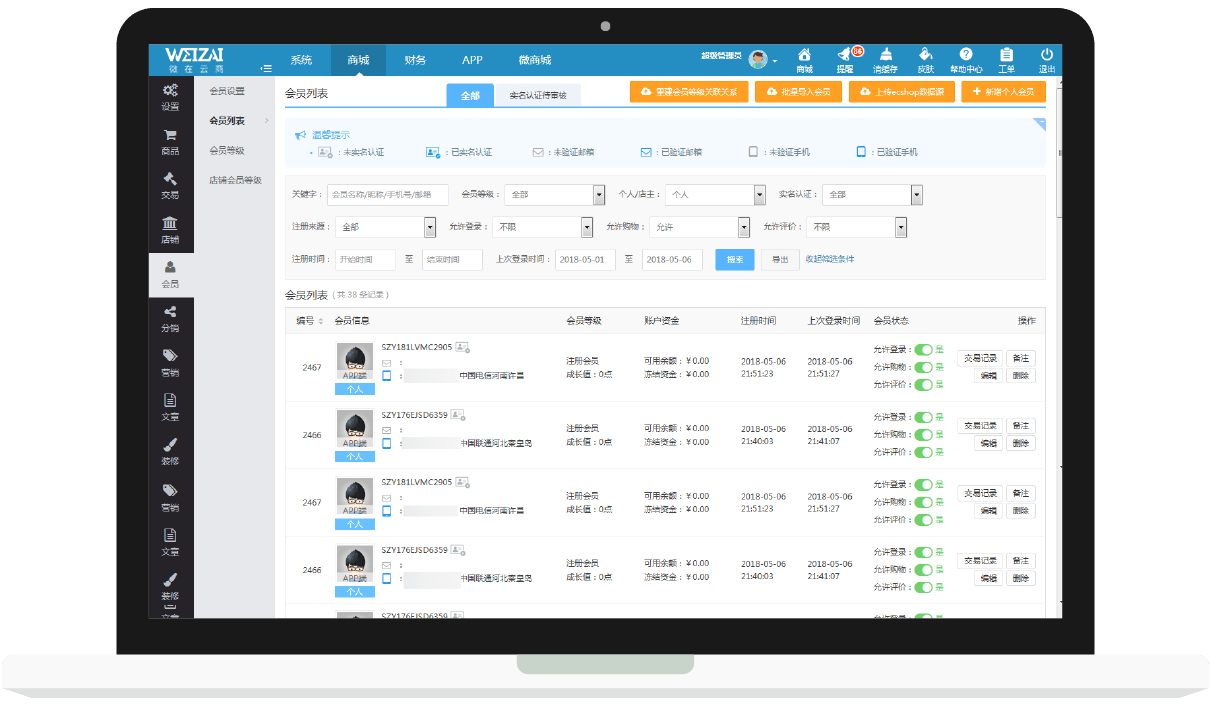This screenshot has height=705, width=1210.
Task: Open the 会员等级 filter dropdown
Action: (554, 195)
